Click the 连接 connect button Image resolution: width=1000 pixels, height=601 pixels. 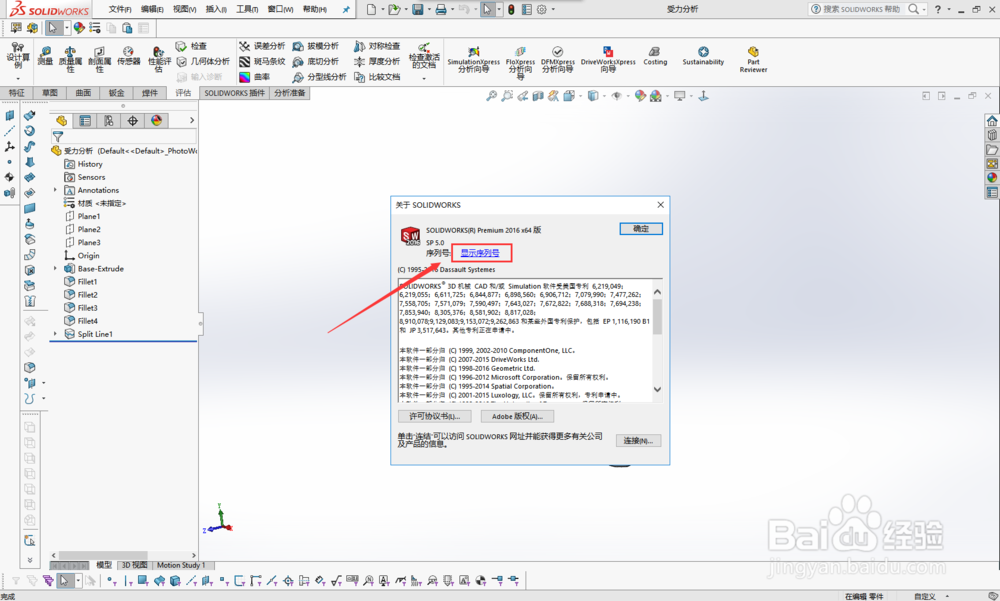pos(638,441)
